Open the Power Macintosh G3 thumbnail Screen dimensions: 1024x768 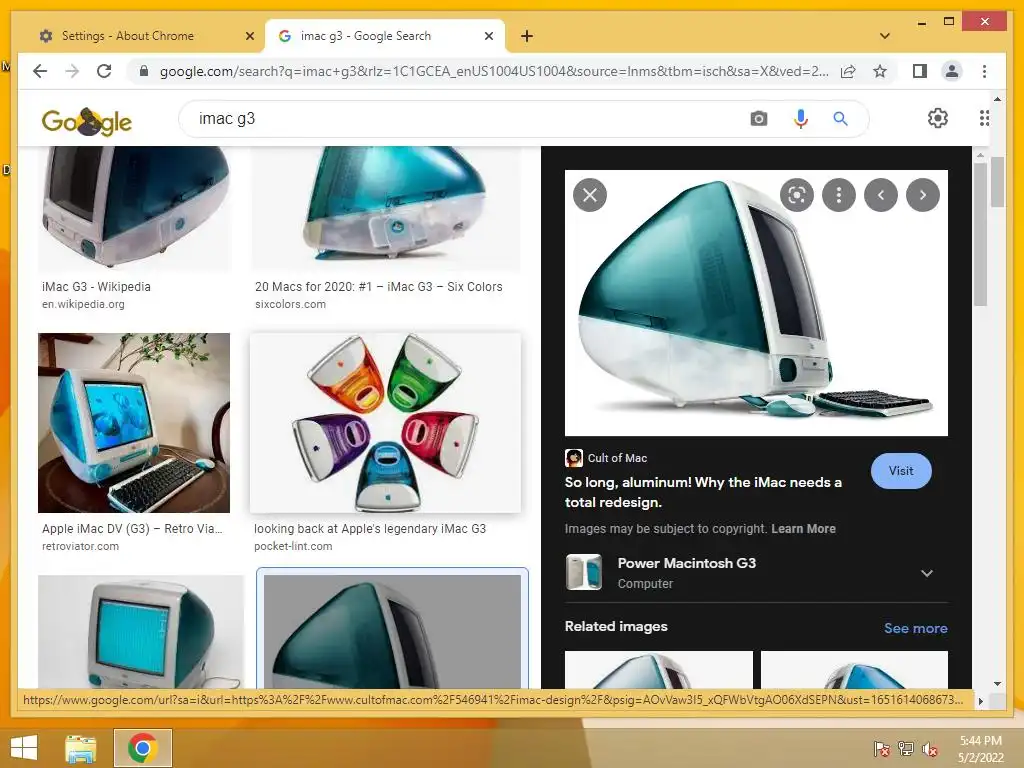(583, 572)
